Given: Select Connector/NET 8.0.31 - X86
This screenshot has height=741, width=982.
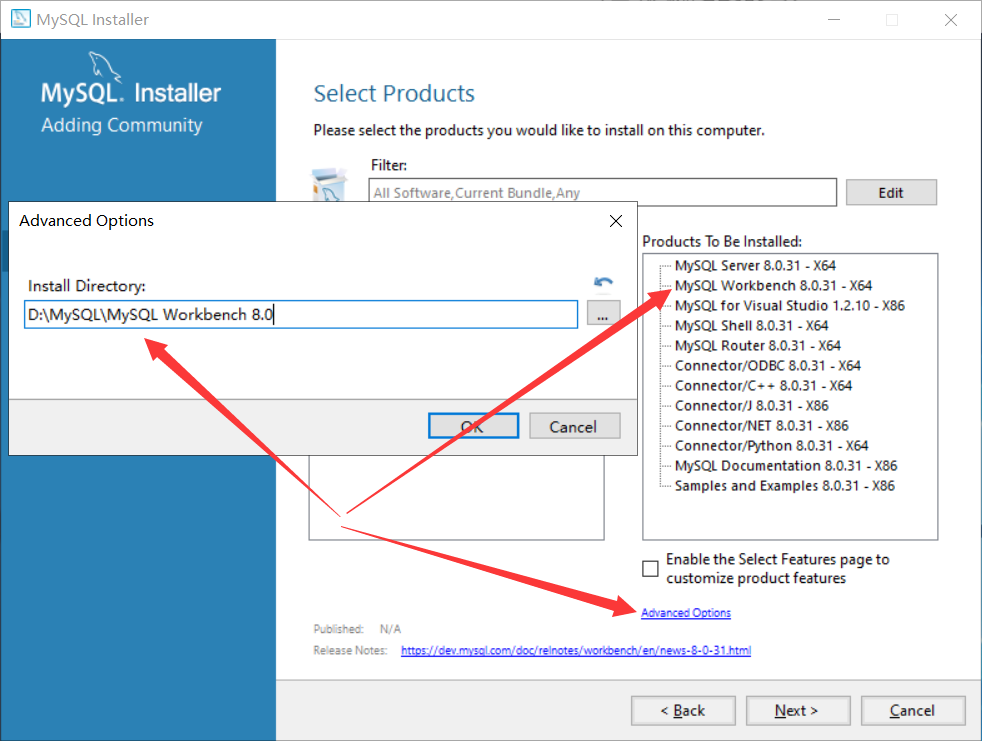Looking at the screenshot, I should click(762, 426).
